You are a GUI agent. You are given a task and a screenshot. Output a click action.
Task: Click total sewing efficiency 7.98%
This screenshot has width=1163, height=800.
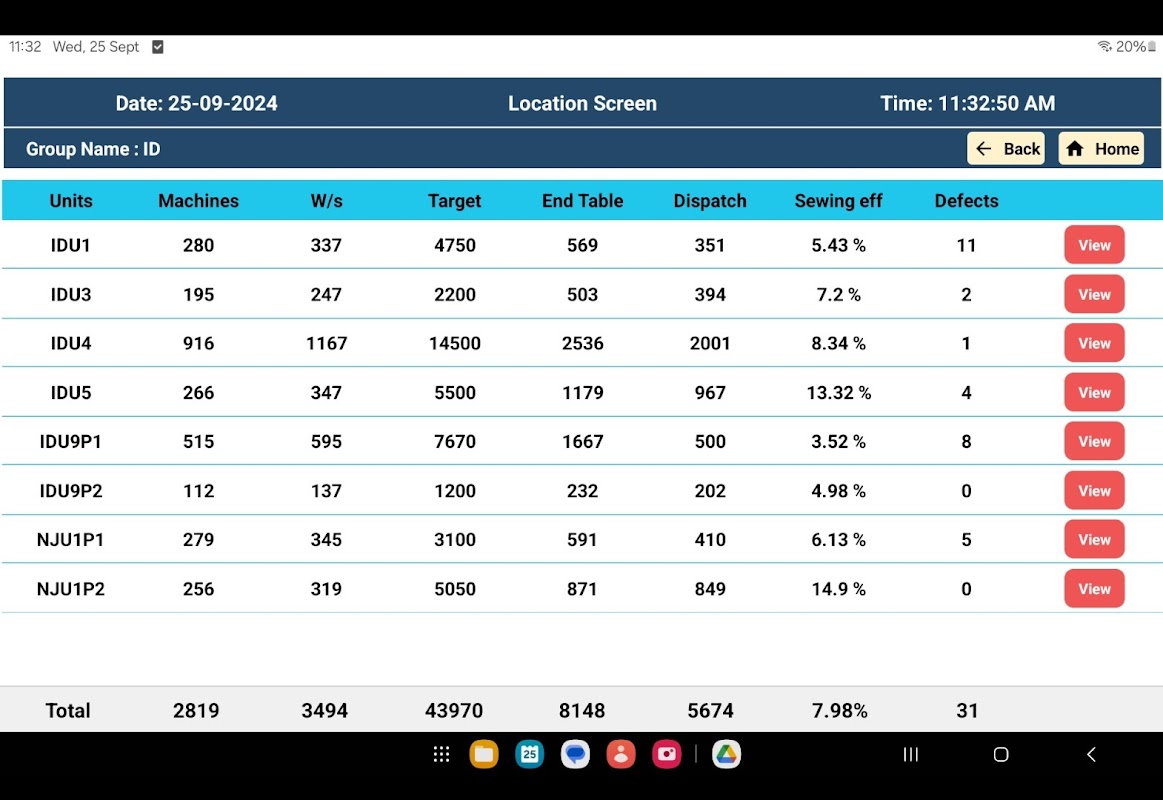tap(839, 710)
